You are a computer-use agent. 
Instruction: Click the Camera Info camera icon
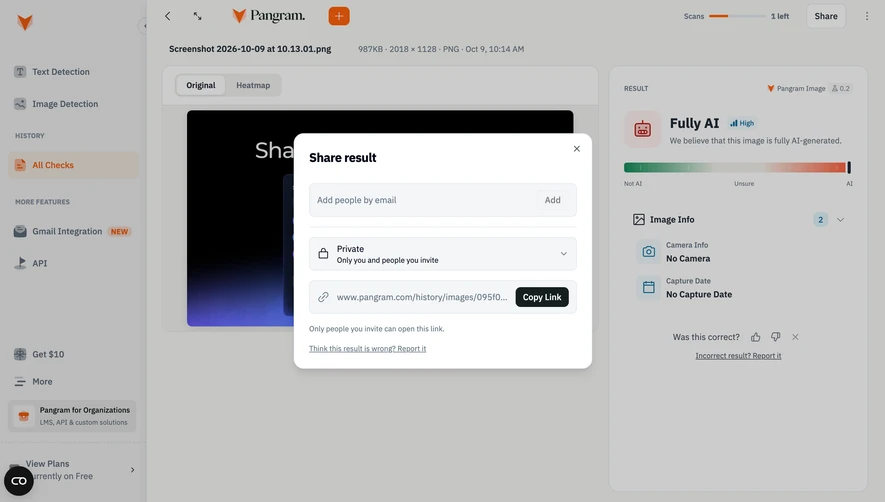[x=649, y=252]
